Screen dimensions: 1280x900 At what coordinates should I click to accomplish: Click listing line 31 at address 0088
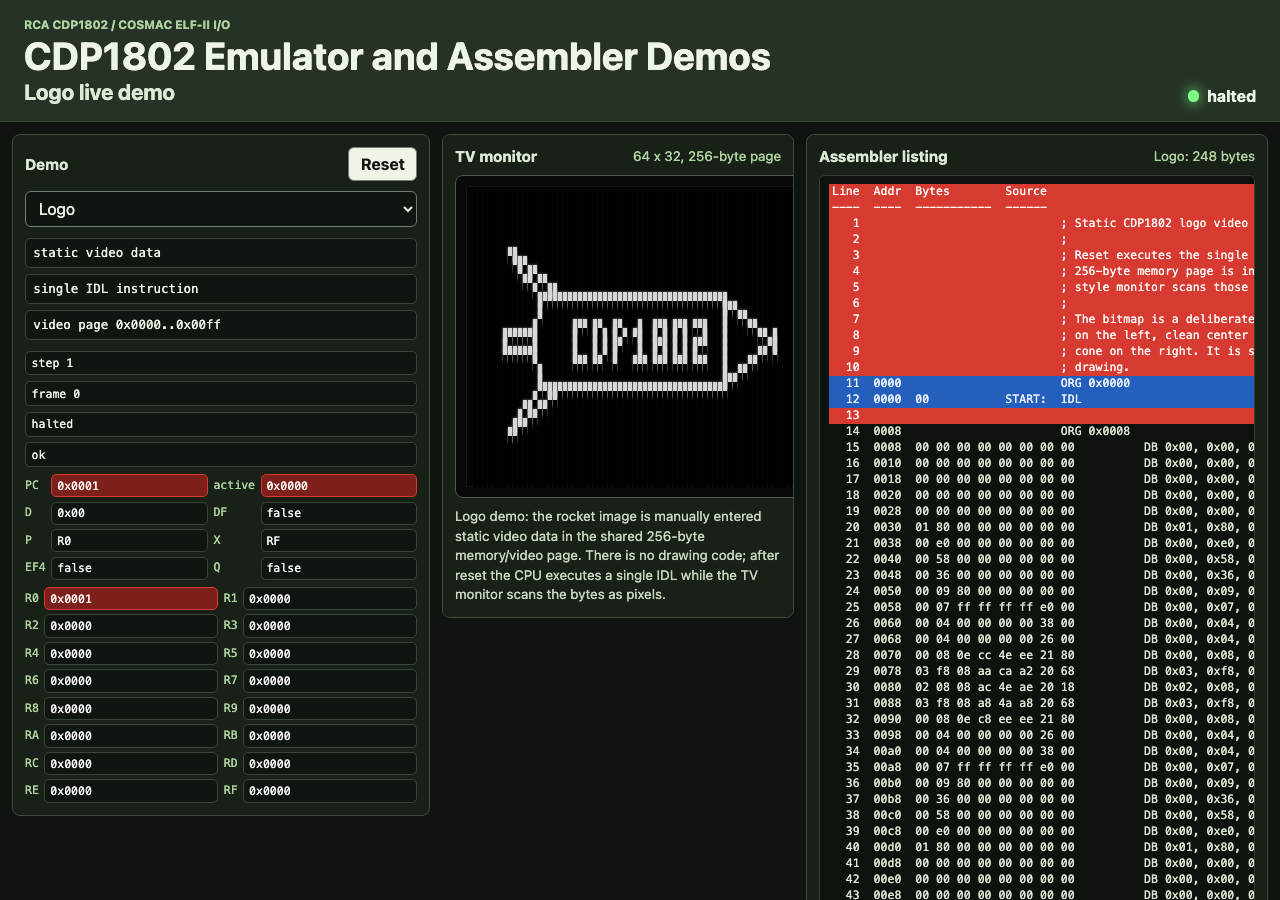tap(1042, 703)
